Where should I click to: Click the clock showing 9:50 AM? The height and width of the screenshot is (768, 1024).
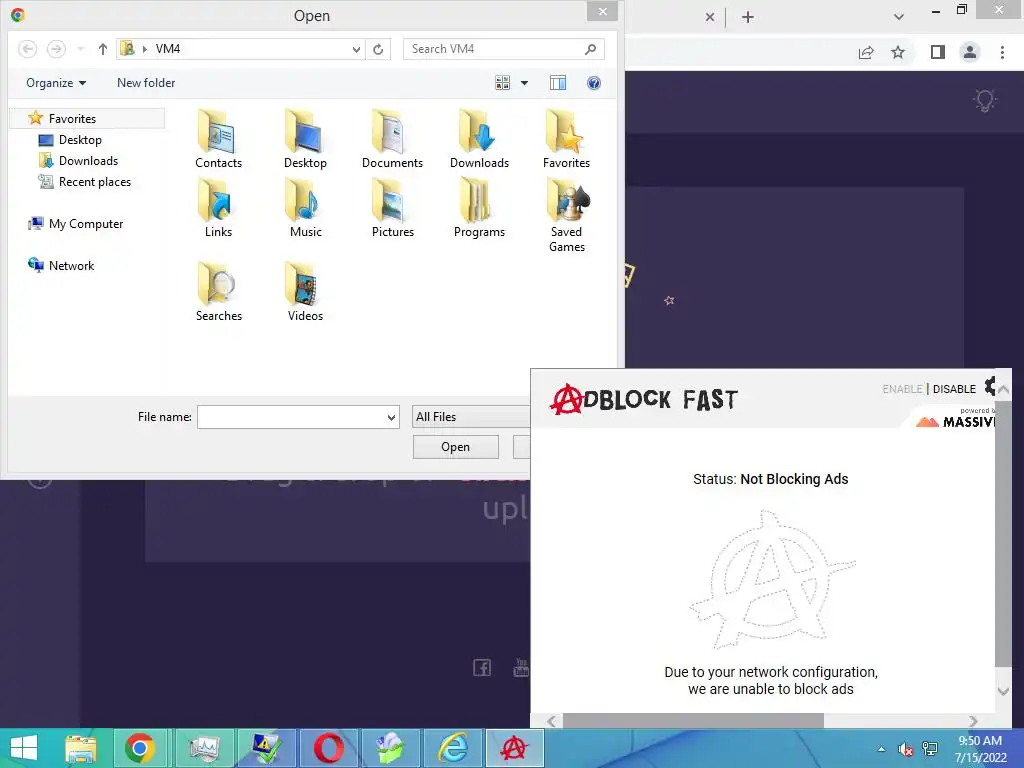tap(980, 741)
